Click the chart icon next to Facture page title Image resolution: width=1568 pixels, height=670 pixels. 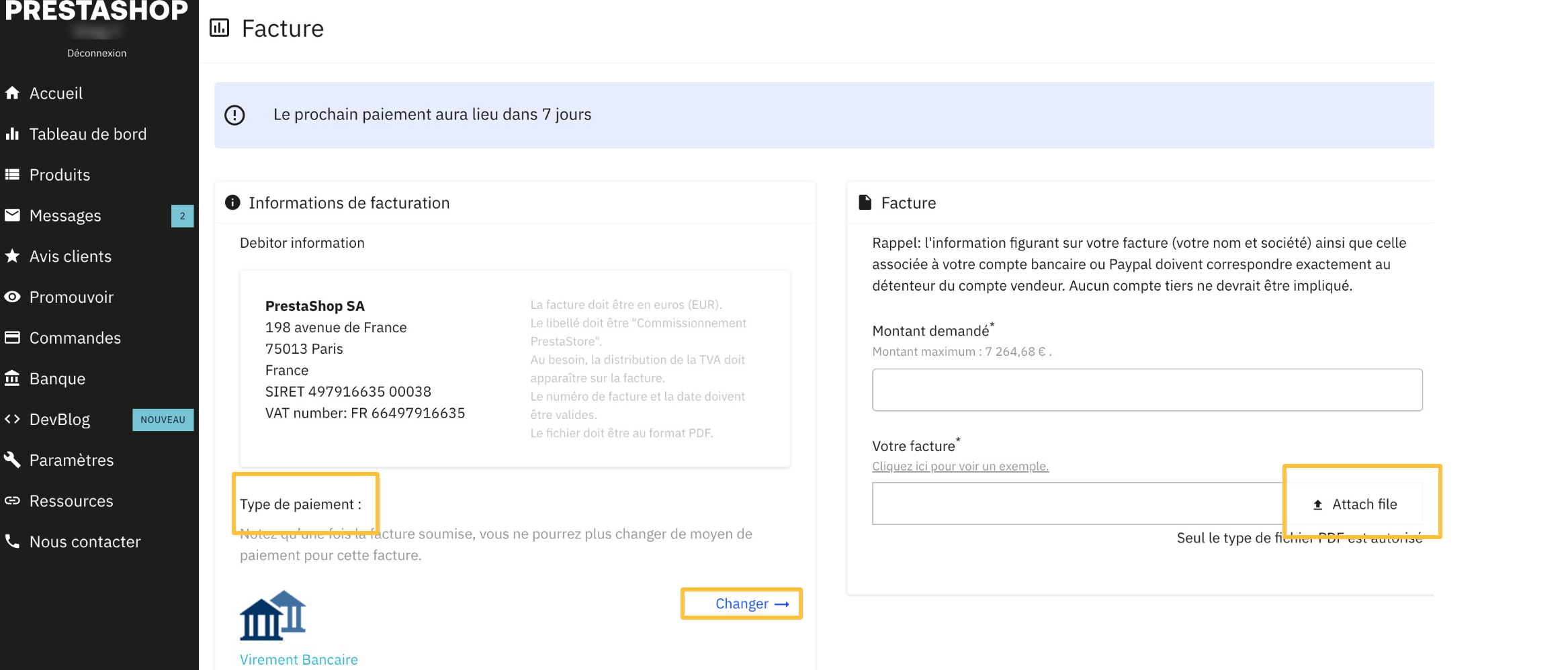pos(220,28)
